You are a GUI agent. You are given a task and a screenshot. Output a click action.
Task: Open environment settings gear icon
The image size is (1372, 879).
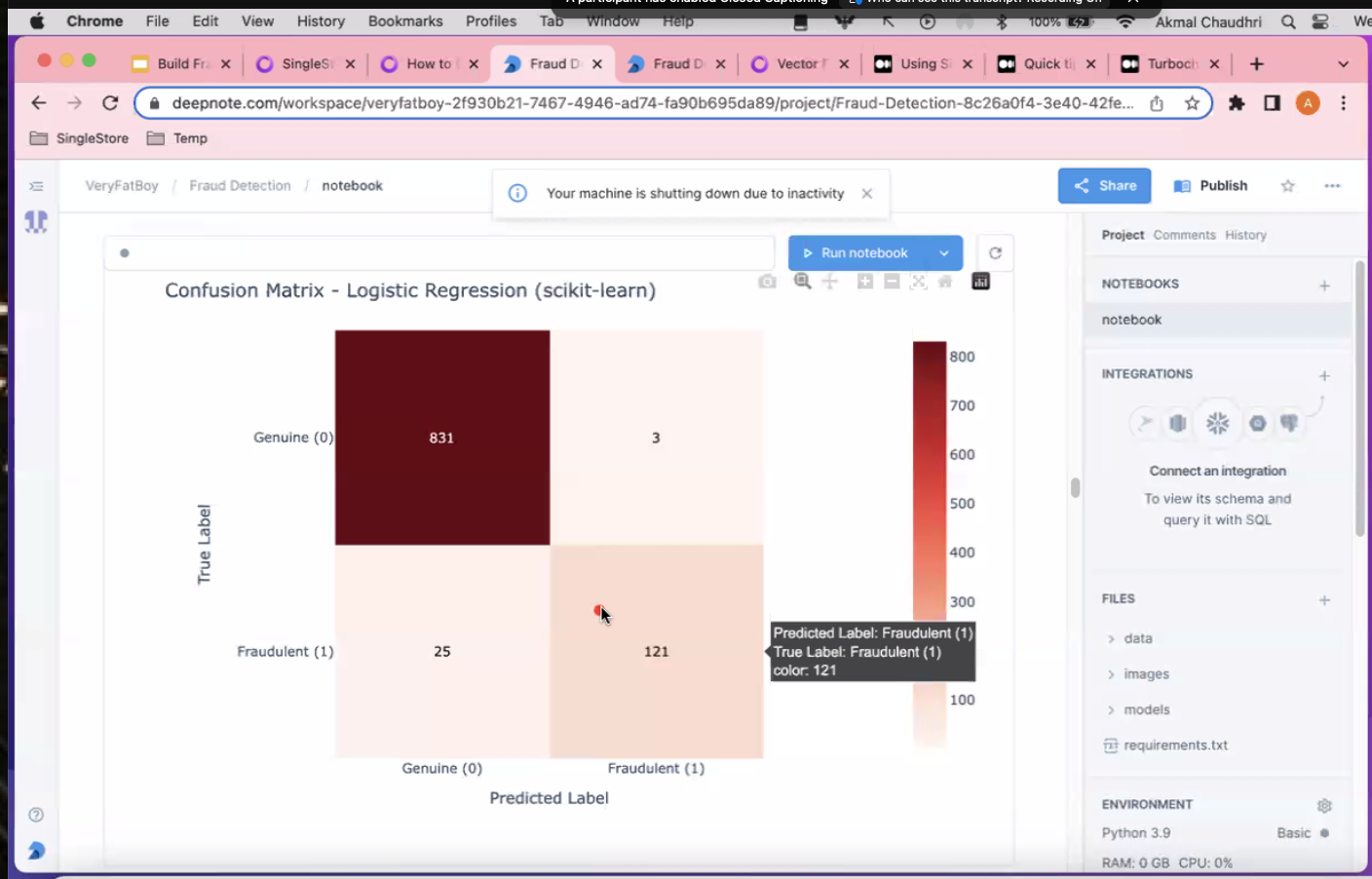[1324, 805]
